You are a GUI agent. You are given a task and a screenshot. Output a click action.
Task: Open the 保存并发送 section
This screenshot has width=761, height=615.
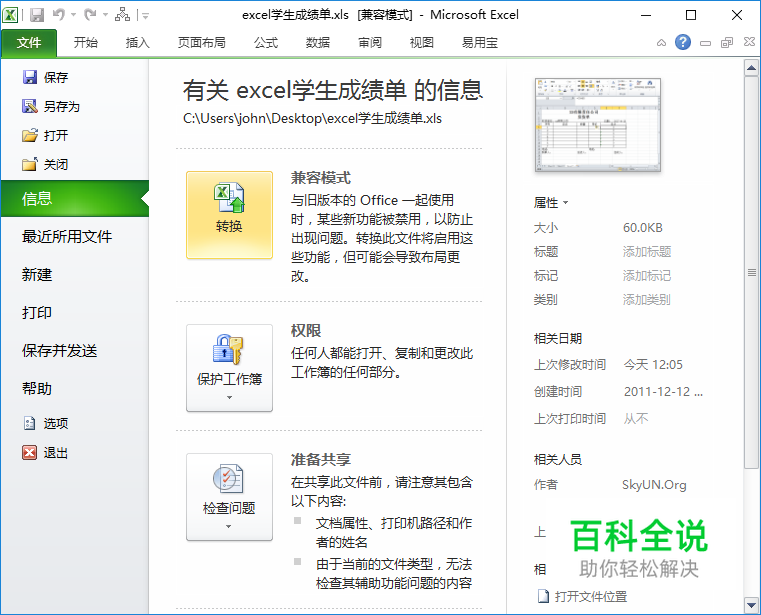click(x=59, y=350)
